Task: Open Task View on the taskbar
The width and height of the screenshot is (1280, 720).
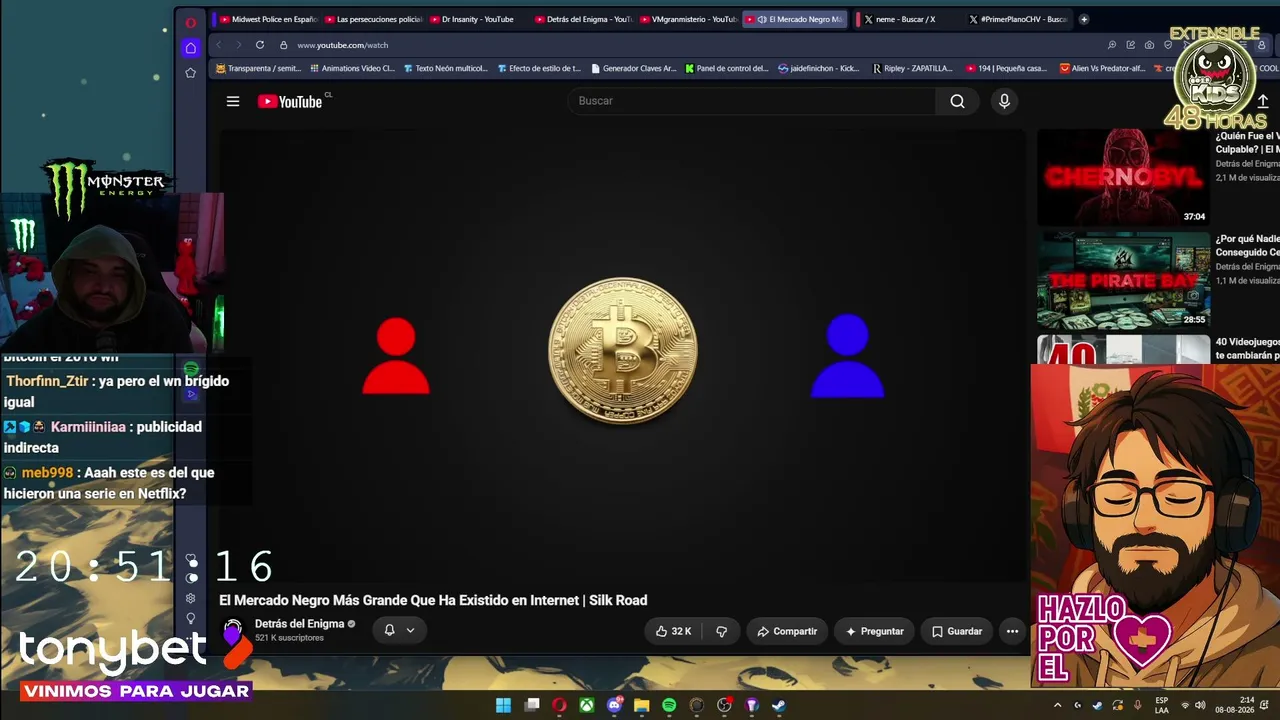Action: 532,705
